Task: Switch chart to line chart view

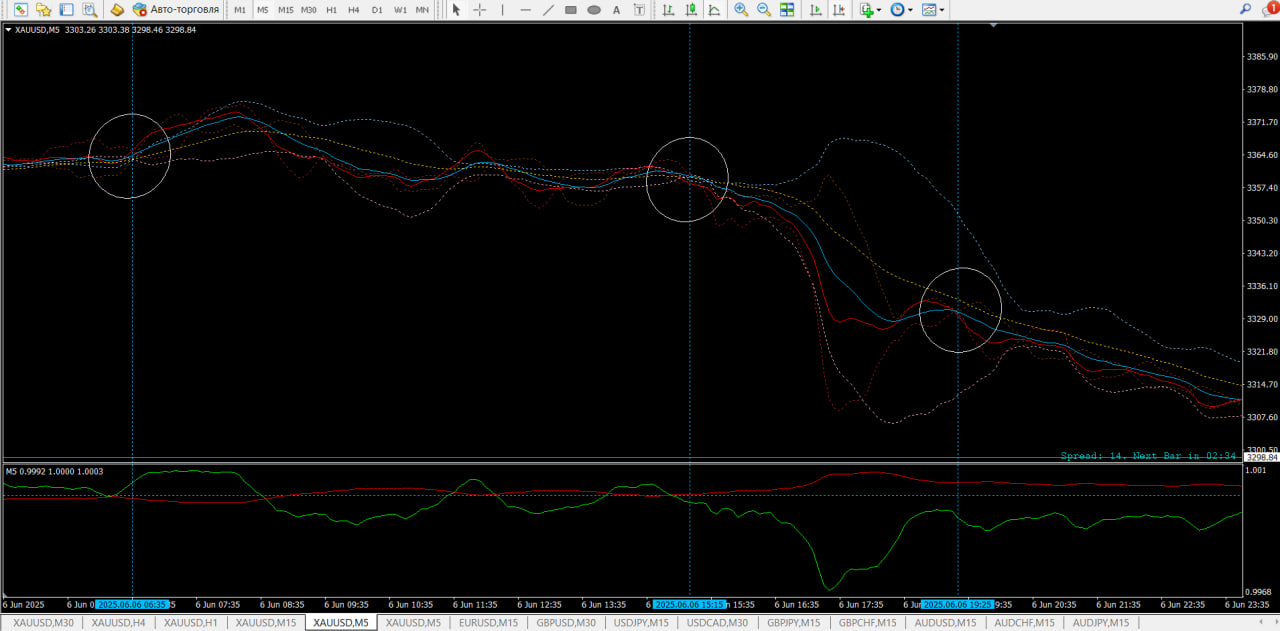Action: pyautogui.click(x=714, y=10)
